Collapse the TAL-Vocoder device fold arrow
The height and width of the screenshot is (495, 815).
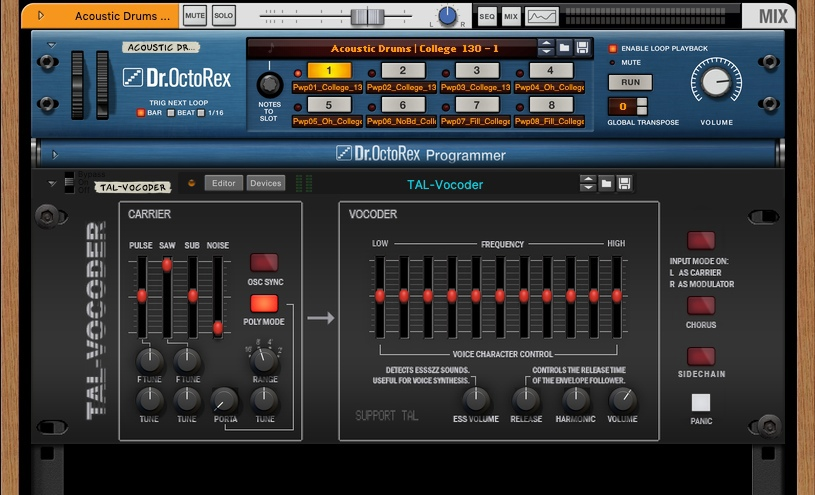[x=51, y=183]
